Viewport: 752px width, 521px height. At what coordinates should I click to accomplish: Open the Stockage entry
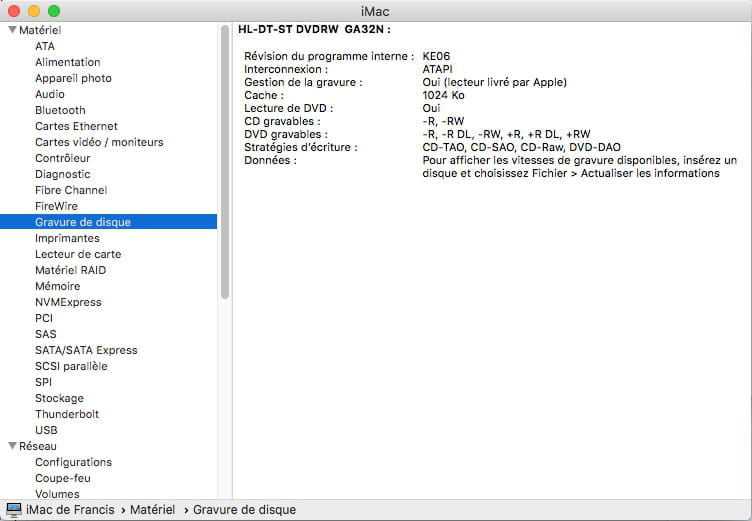tap(59, 398)
